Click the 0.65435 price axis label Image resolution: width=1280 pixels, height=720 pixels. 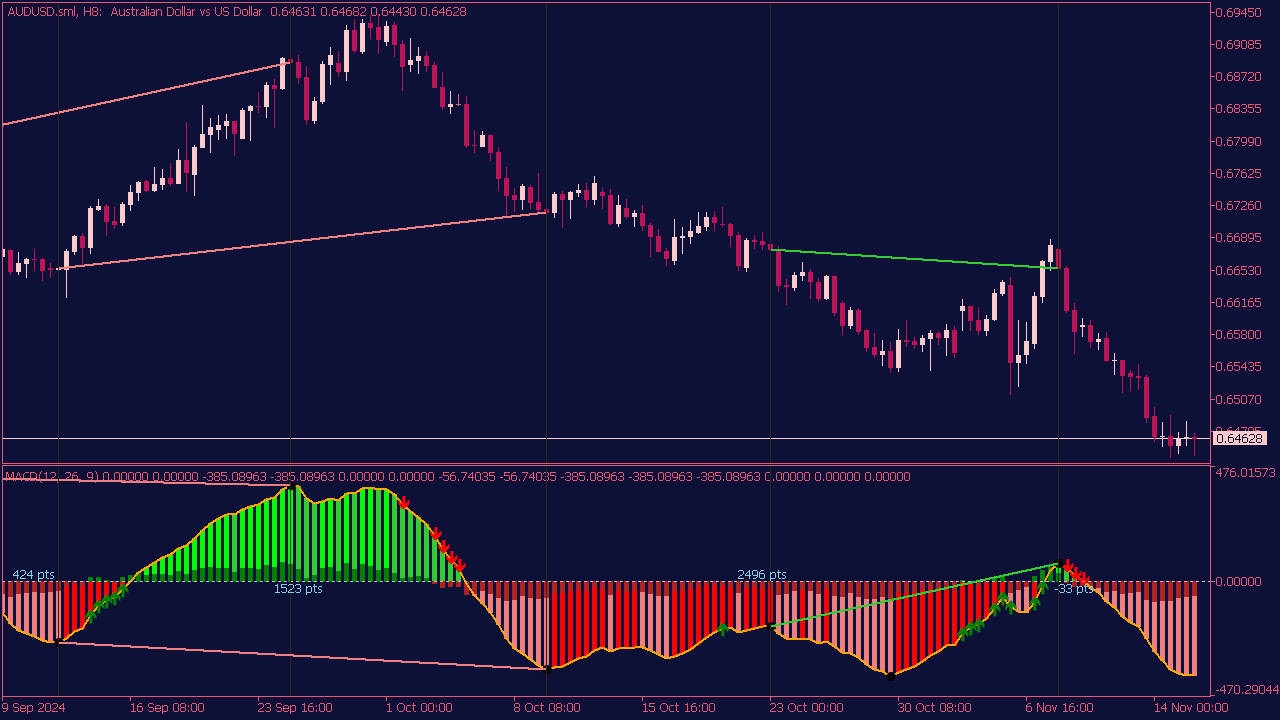tap(1238, 366)
